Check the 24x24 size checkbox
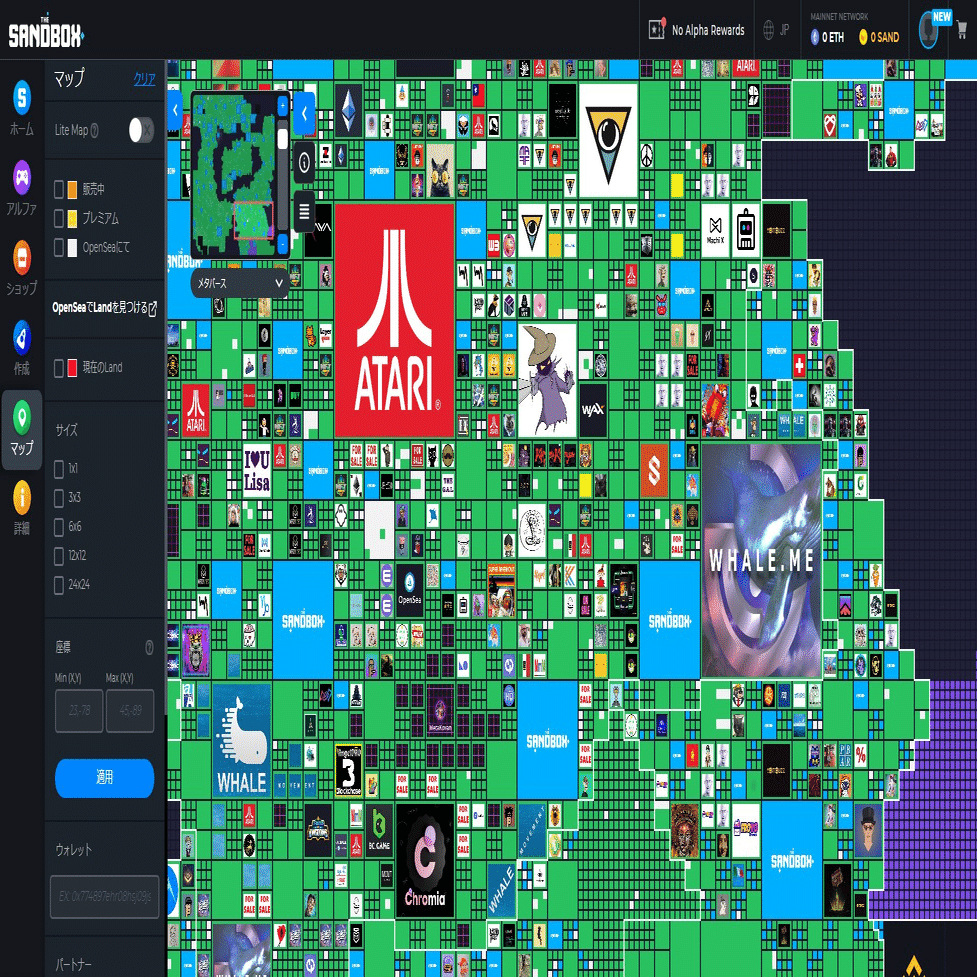 click(x=59, y=584)
